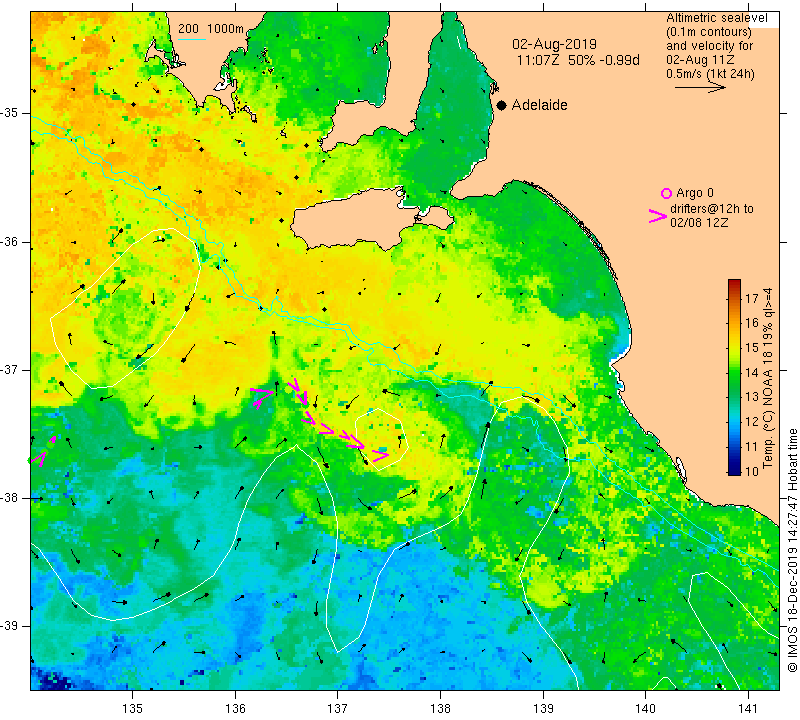
Task: Select the 'Adelaide' city label
Action: click(539, 105)
